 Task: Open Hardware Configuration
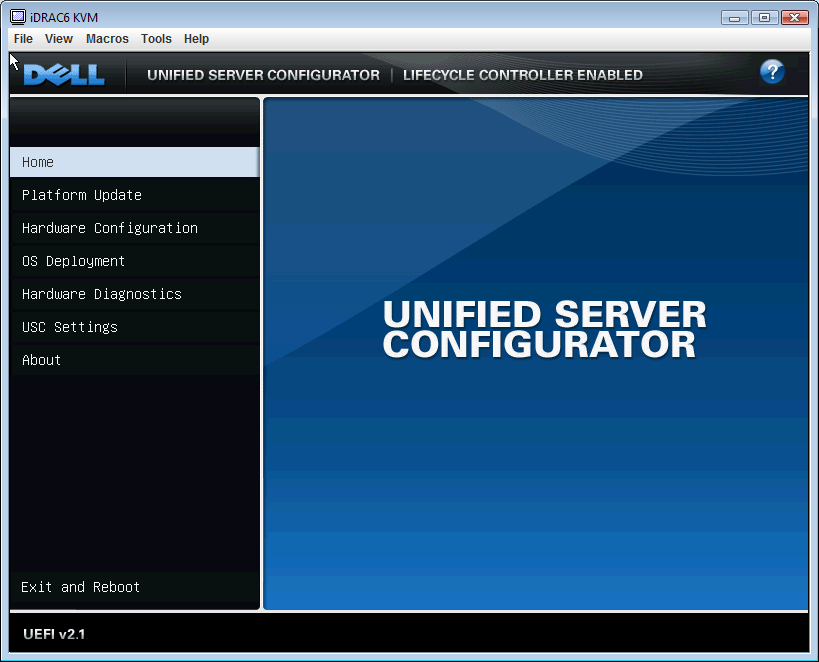coord(135,228)
